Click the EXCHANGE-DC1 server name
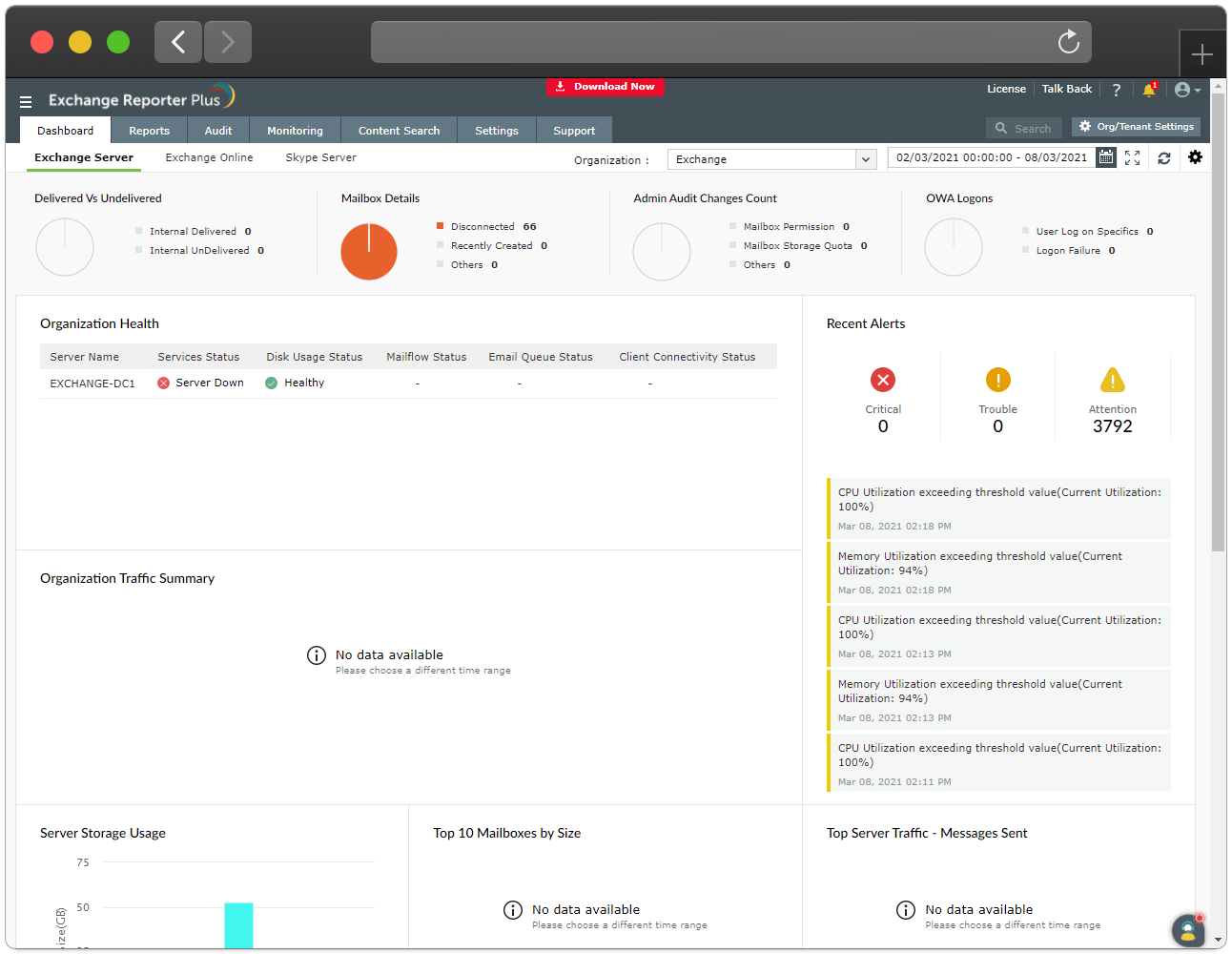Screen dimensions: 1232x954 pyautogui.click(x=92, y=384)
